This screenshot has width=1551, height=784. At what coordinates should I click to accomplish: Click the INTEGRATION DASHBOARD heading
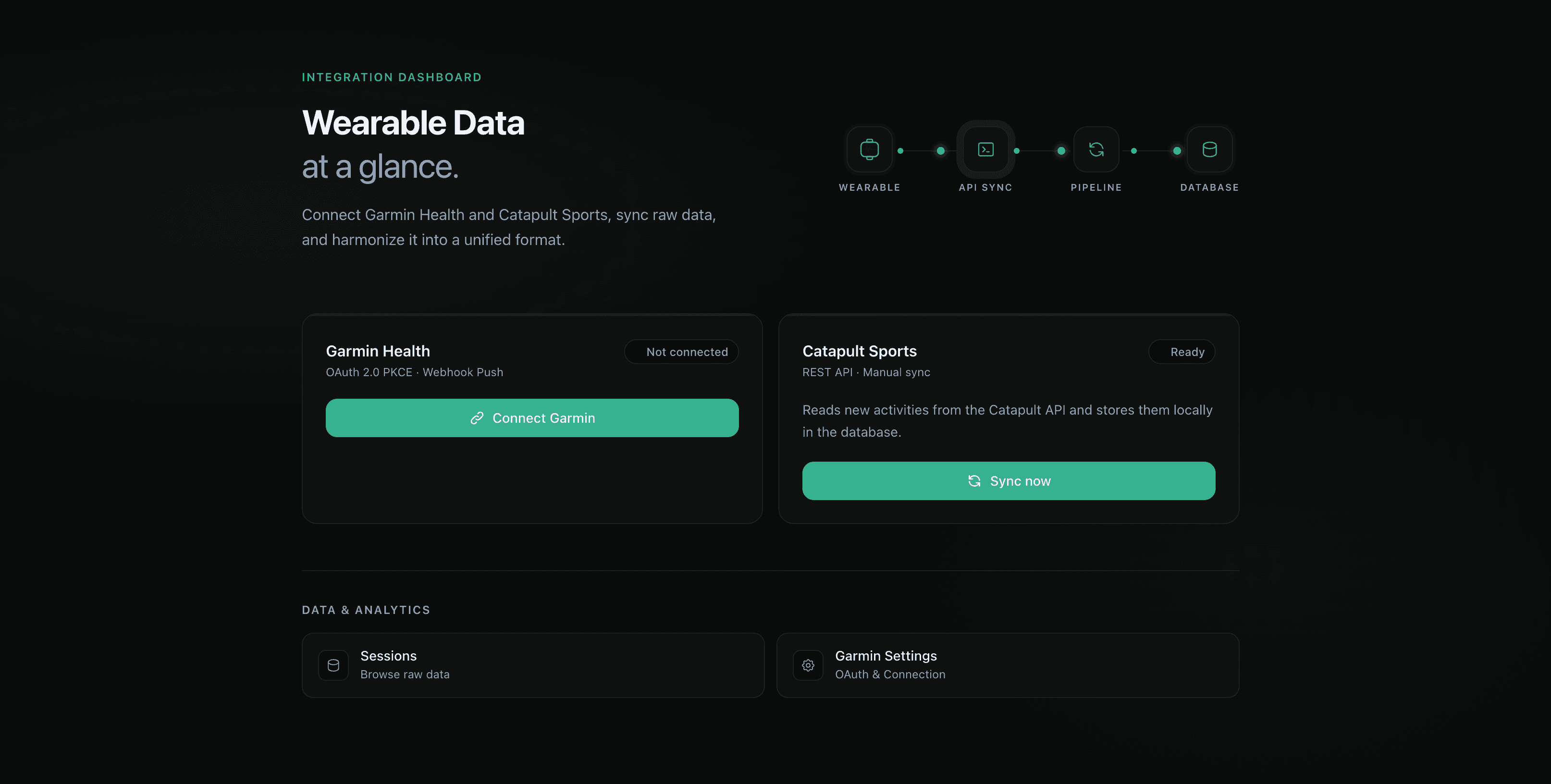392,77
